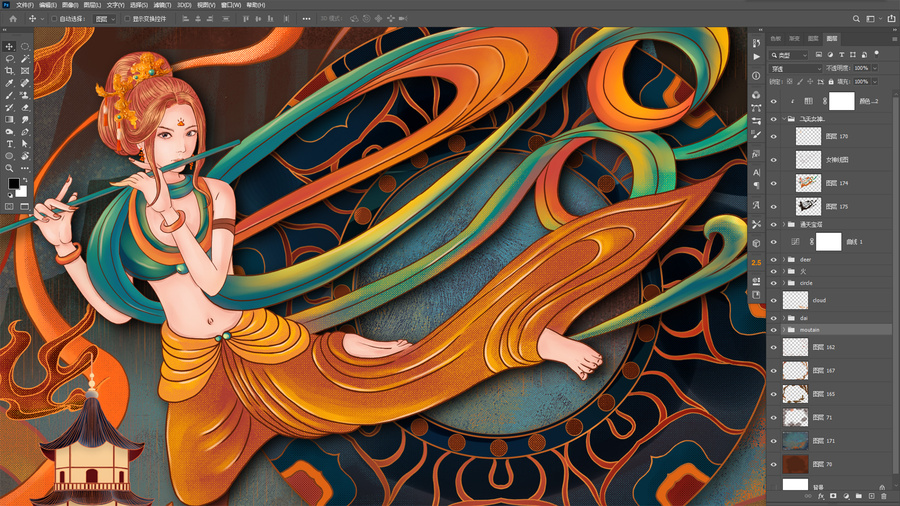Select the Crop tool
This screenshot has width=900, height=506.
pyautogui.click(x=9, y=71)
